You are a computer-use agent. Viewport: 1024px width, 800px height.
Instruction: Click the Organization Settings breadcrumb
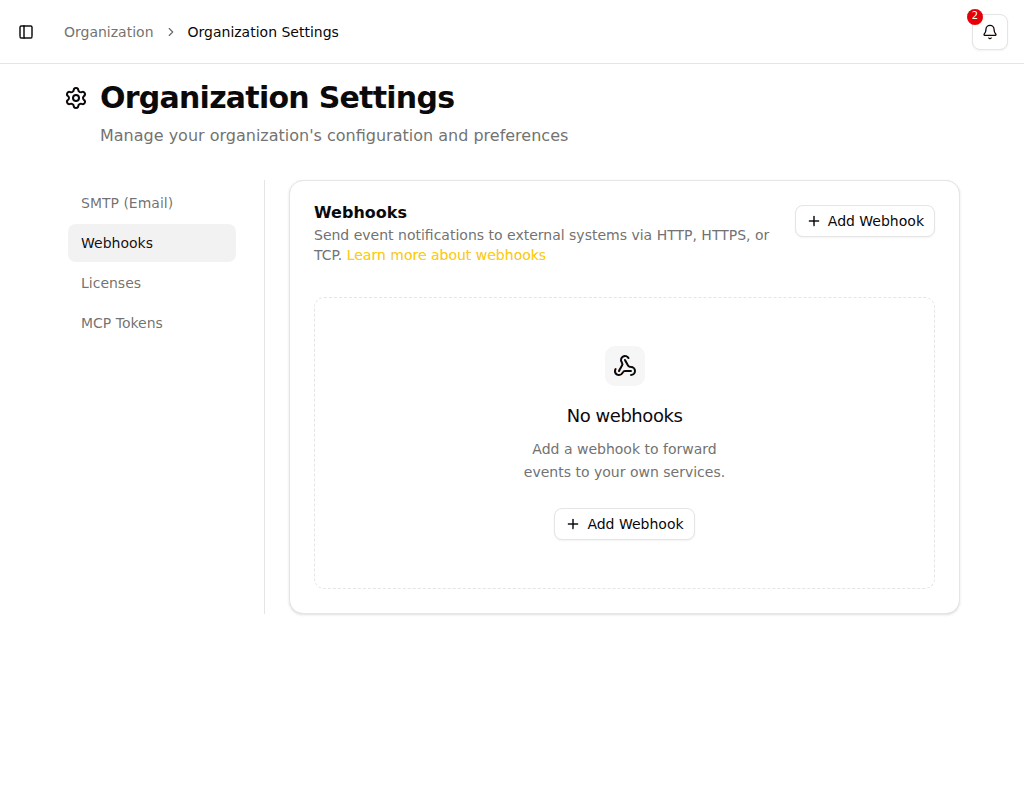[263, 32]
